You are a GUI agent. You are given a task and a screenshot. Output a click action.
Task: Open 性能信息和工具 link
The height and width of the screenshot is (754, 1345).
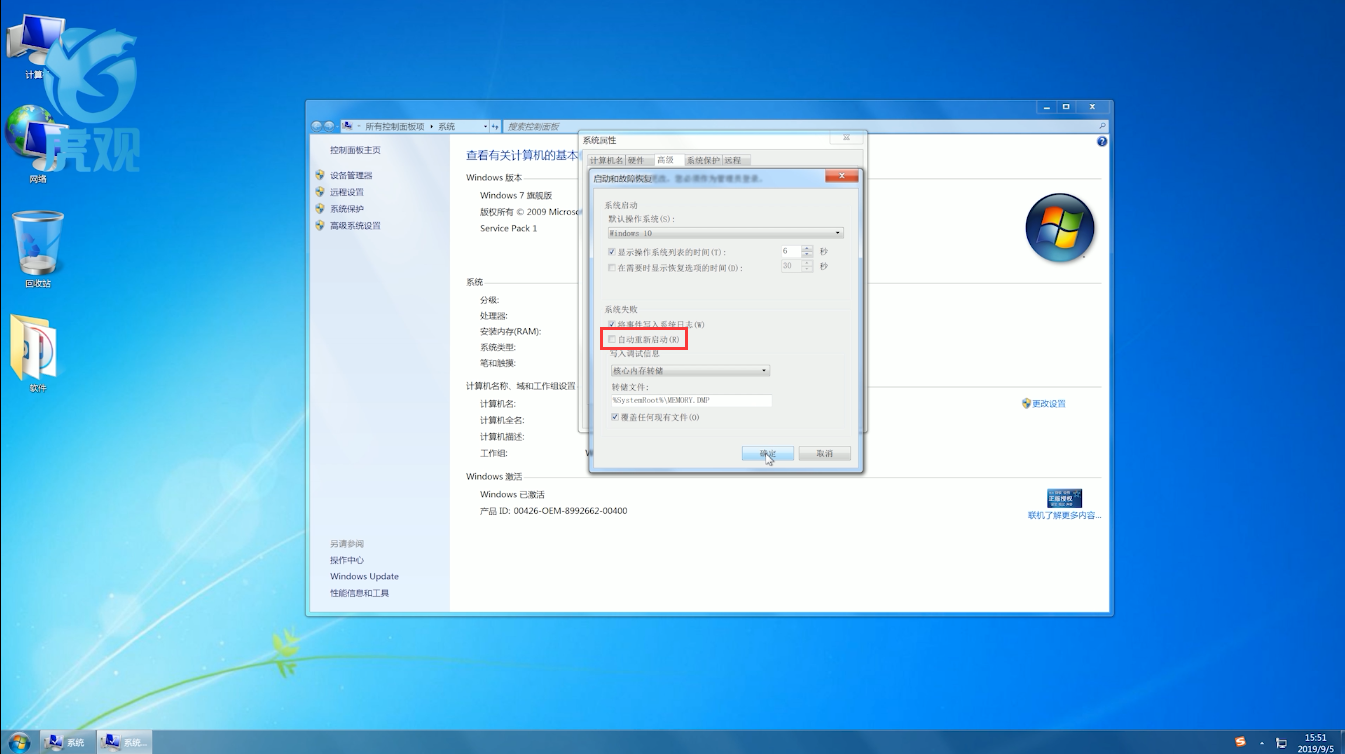[x=359, y=594]
